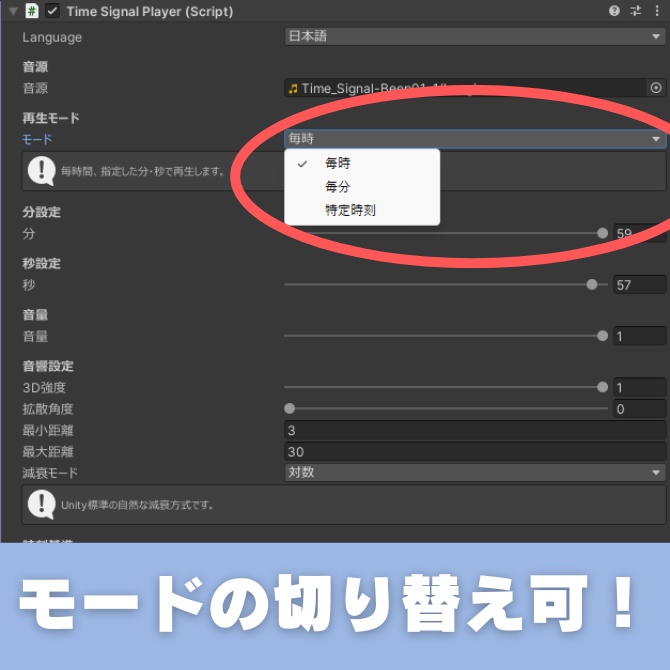
Task: Collapse the Time Signal Player component
Action: point(13,12)
